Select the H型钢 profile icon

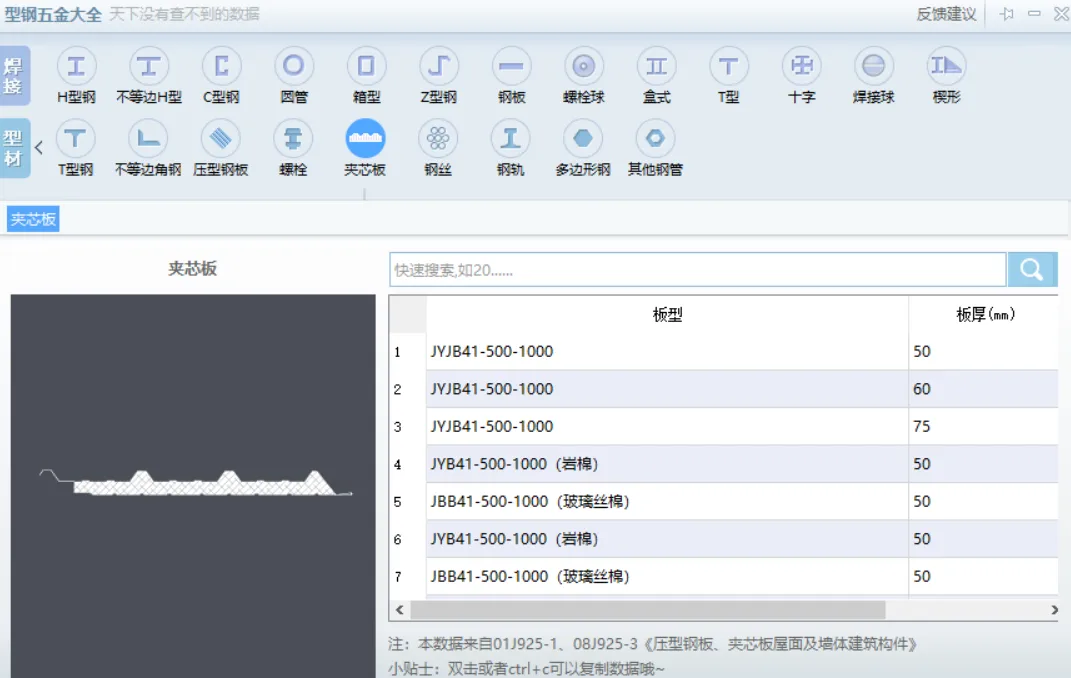point(76,70)
